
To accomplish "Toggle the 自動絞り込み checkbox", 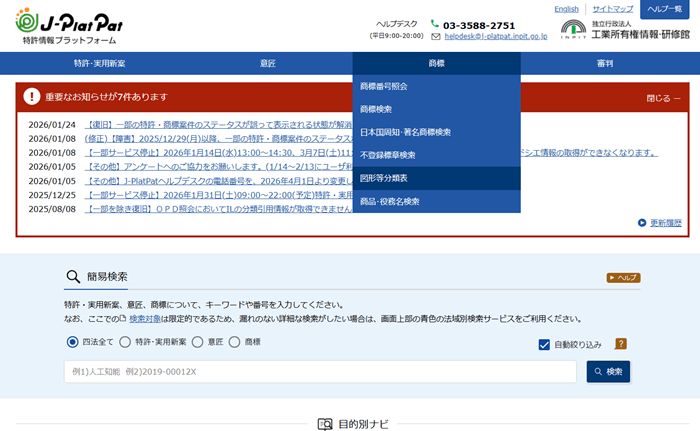I will (x=544, y=344).
